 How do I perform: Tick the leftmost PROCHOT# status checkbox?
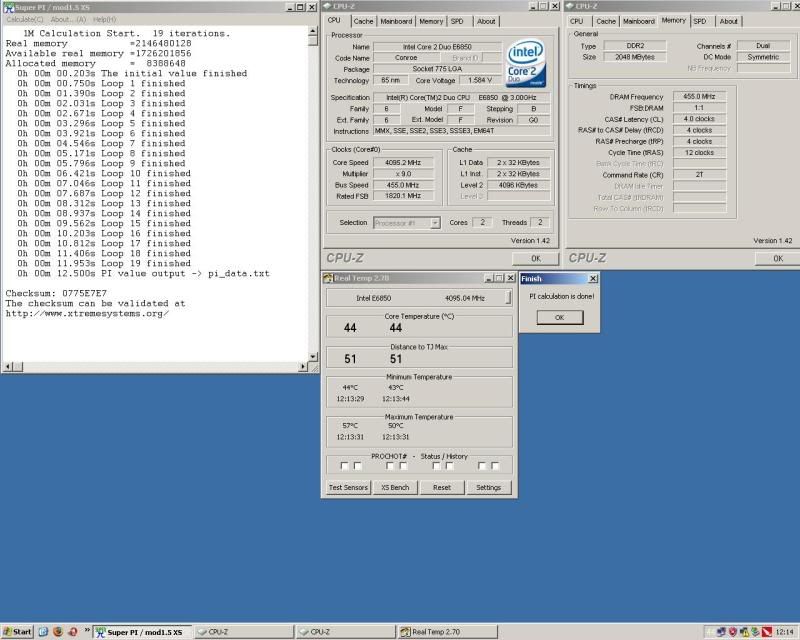344,466
